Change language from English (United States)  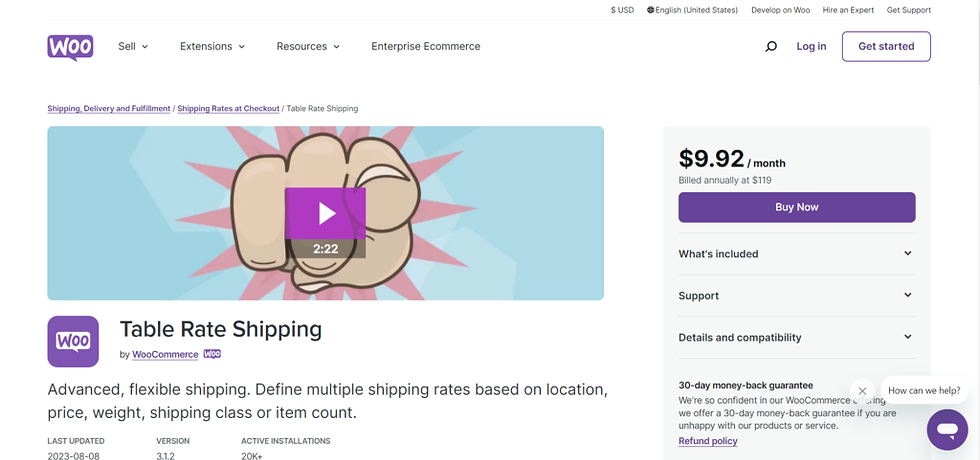click(x=692, y=10)
